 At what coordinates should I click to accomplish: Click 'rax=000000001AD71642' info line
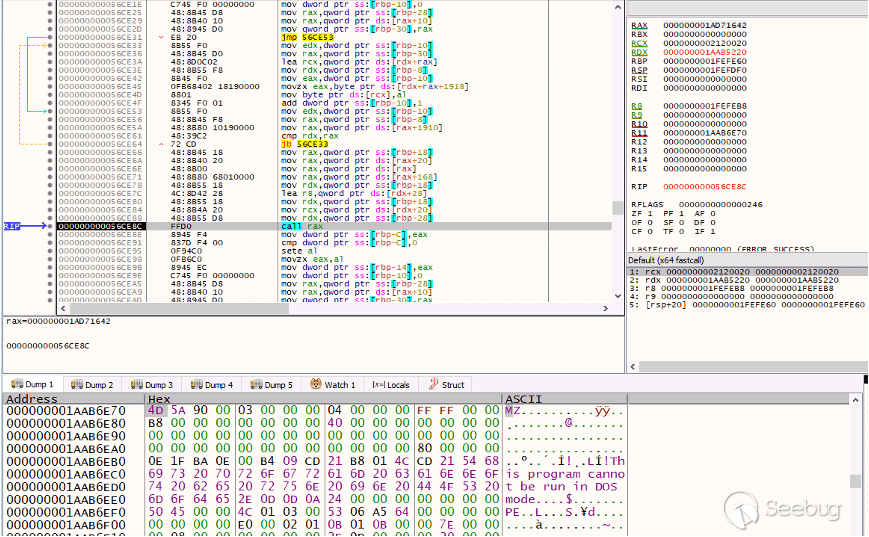pyautogui.click(x=58, y=321)
